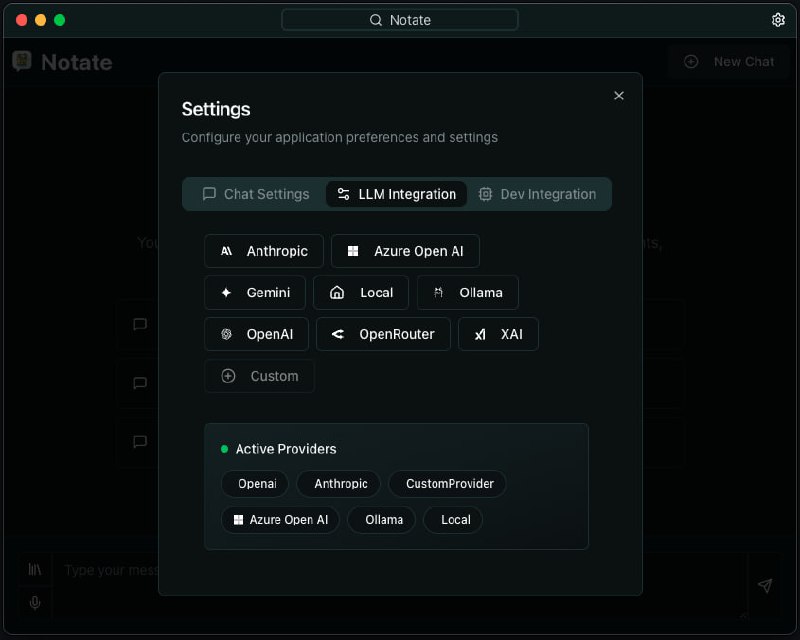Select the Gemini provider
This screenshot has height=640, width=800.
tap(255, 293)
